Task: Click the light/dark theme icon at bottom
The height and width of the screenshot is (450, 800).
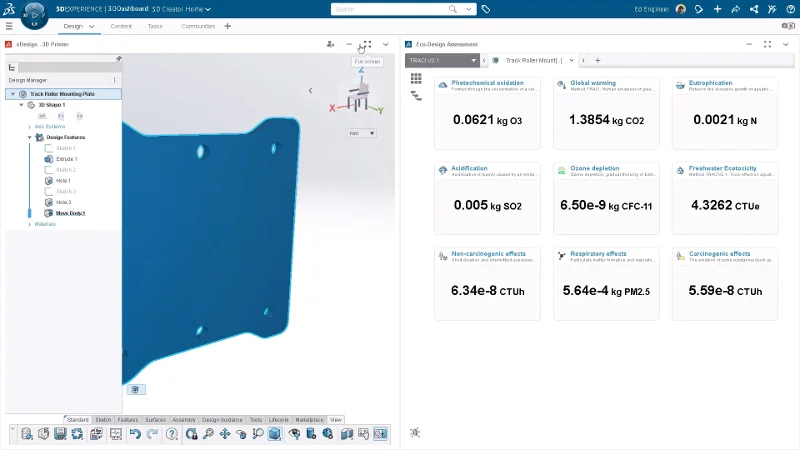Action: click(x=415, y=432)
